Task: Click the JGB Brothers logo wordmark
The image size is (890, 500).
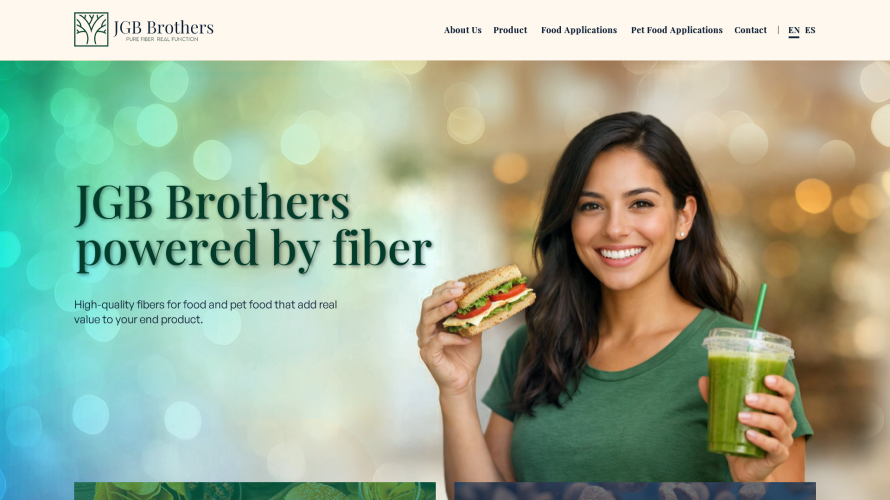Action: point(163,27)
